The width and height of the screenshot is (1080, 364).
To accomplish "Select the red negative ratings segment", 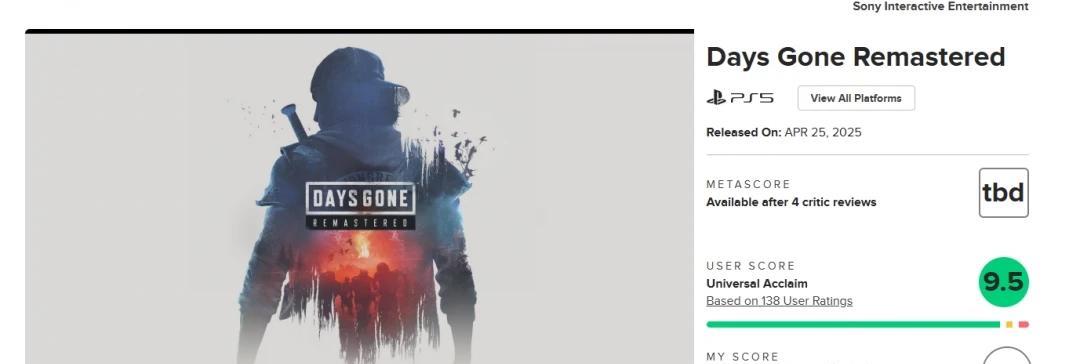I will [x=1024, y=324].
